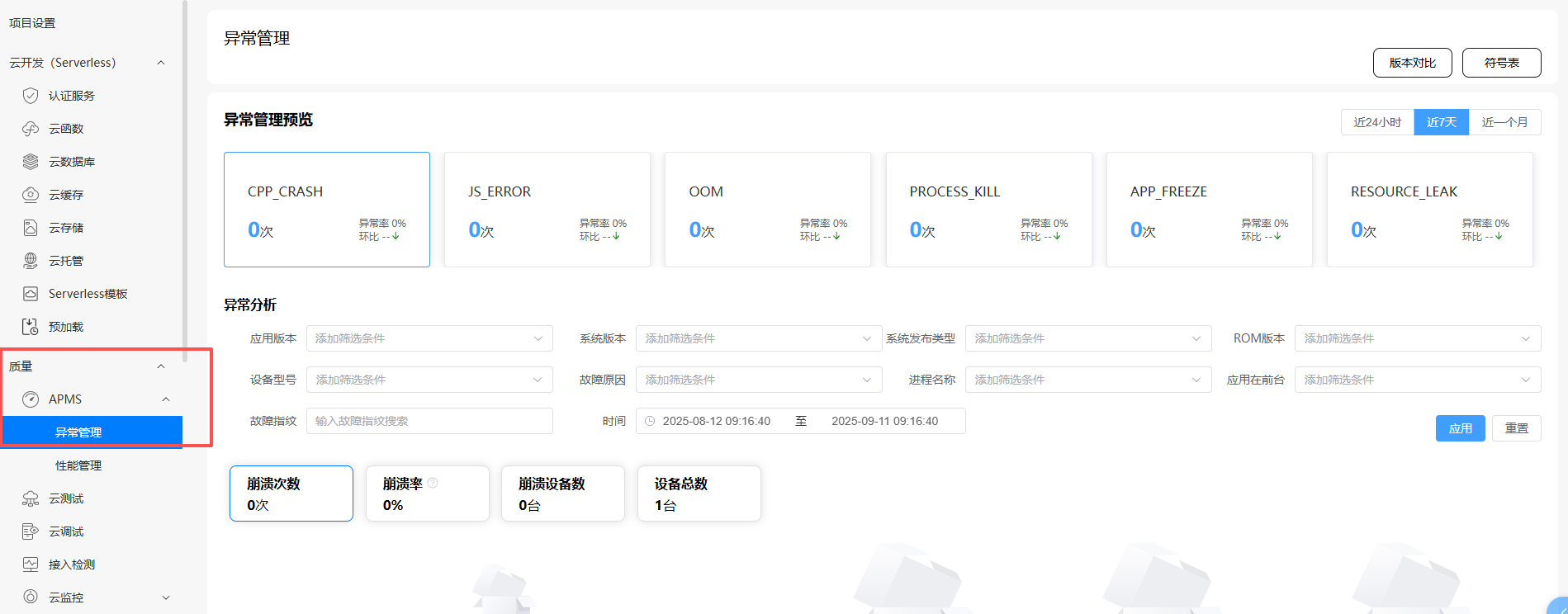Click the 崩溃率 help question icon

433,484
